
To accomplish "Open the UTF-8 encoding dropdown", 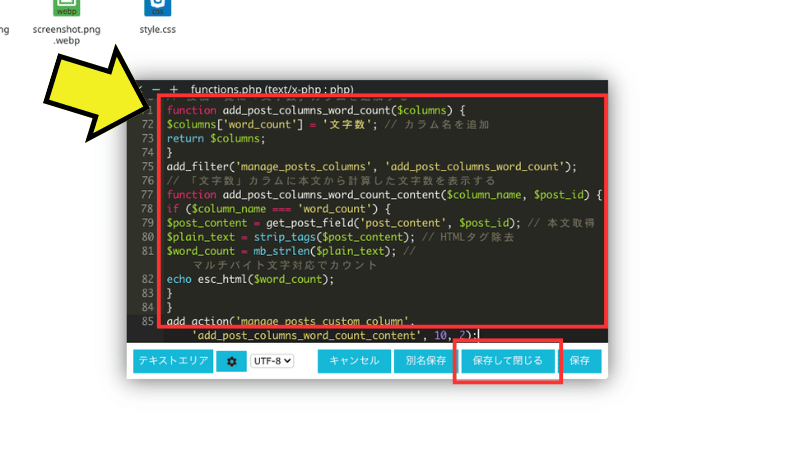I will (x=272, y=361).
